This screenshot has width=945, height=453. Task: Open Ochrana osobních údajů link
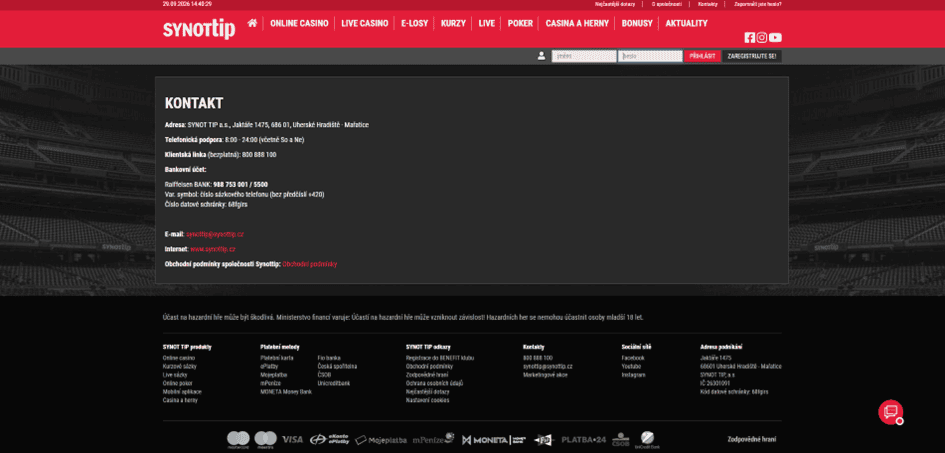point(435,383)
